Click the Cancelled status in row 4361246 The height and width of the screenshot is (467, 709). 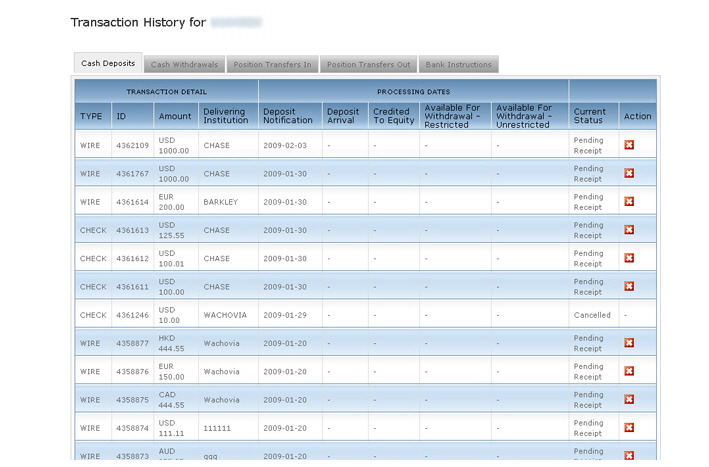[x=592, y=315]
